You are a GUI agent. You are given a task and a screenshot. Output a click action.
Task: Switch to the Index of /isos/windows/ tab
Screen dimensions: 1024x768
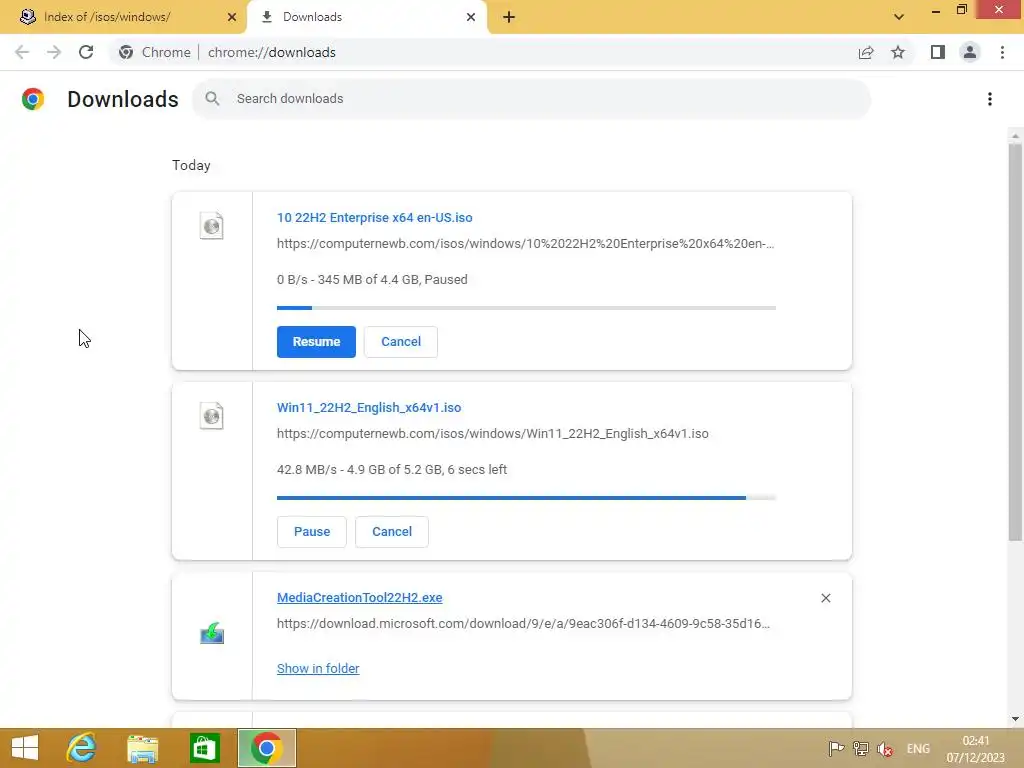(x=123, y=17)
